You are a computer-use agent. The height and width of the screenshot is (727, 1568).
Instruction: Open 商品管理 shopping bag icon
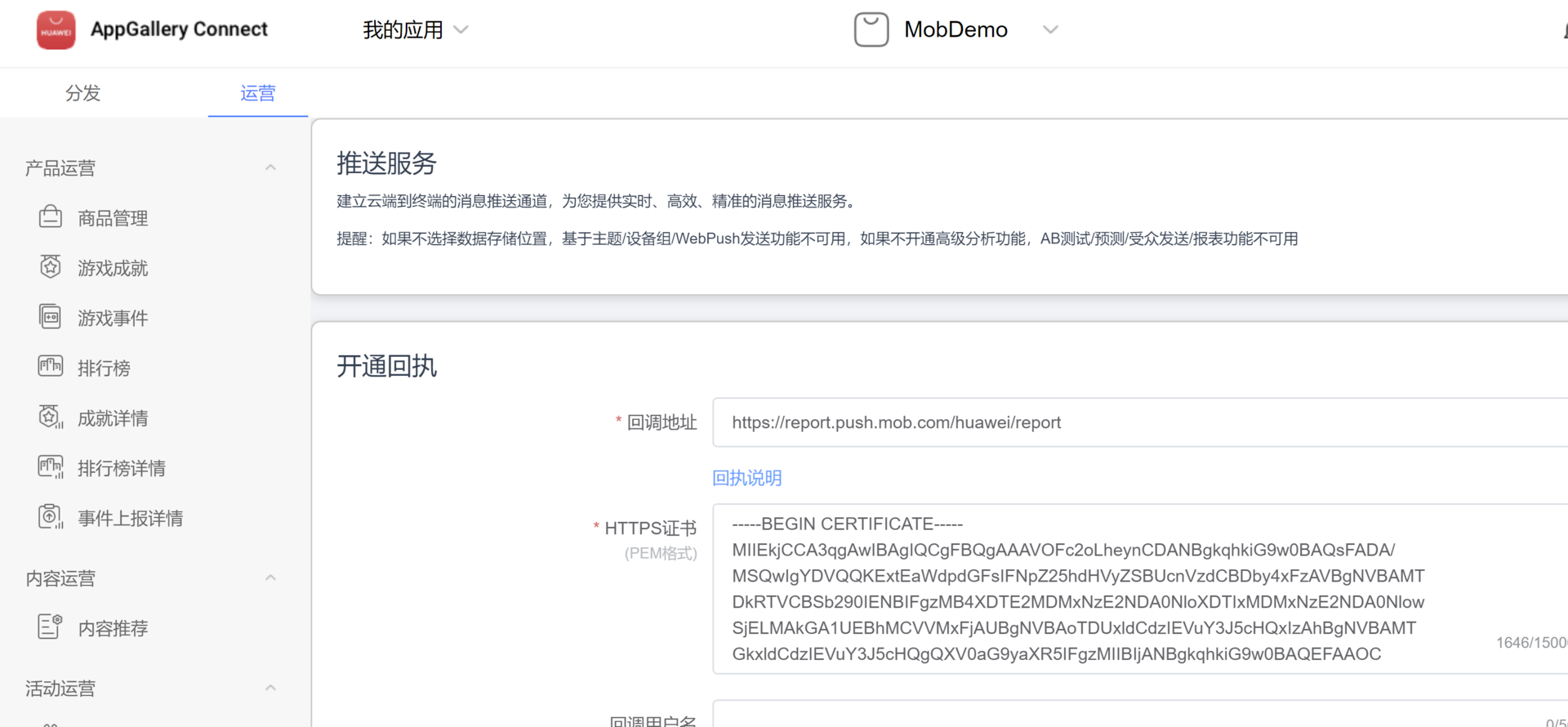pyautogui.click(x=51, y=216)
